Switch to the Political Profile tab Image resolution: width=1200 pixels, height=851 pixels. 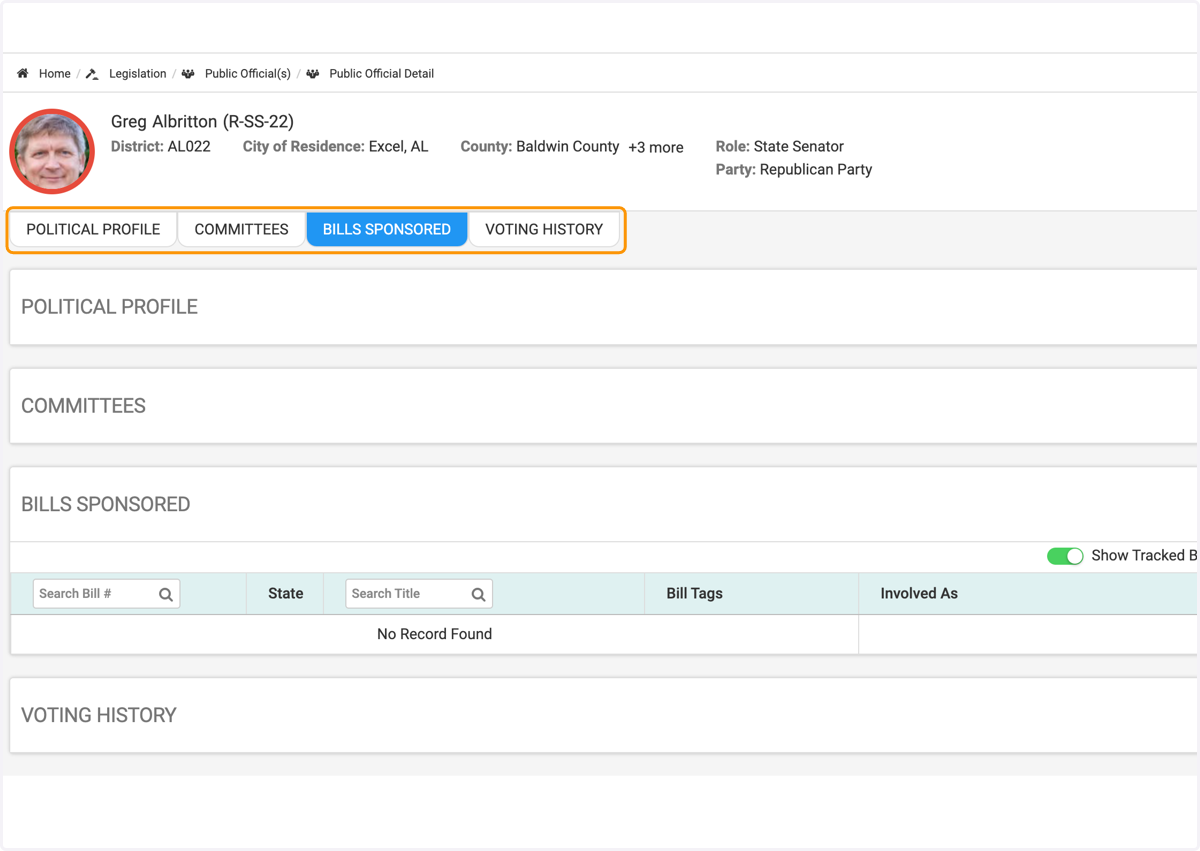point(93,229)
